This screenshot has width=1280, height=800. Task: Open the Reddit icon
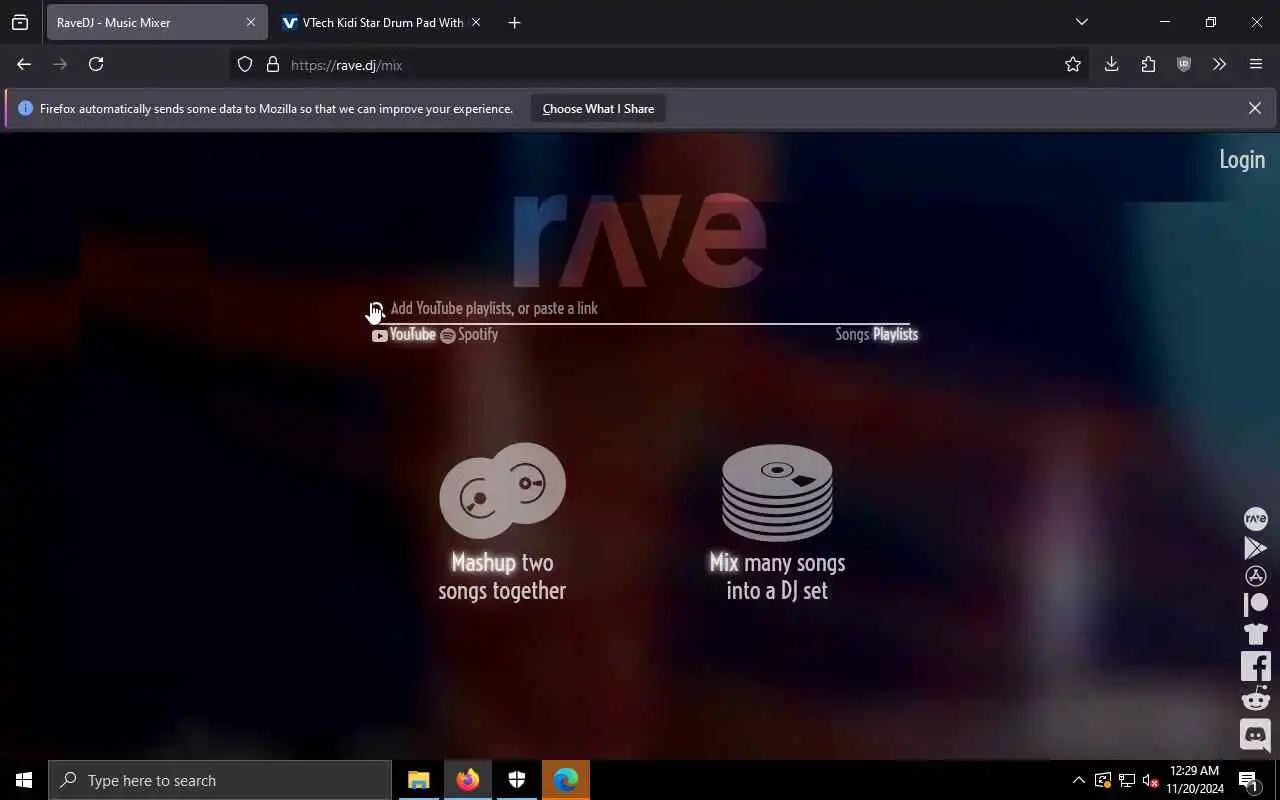1255,698
